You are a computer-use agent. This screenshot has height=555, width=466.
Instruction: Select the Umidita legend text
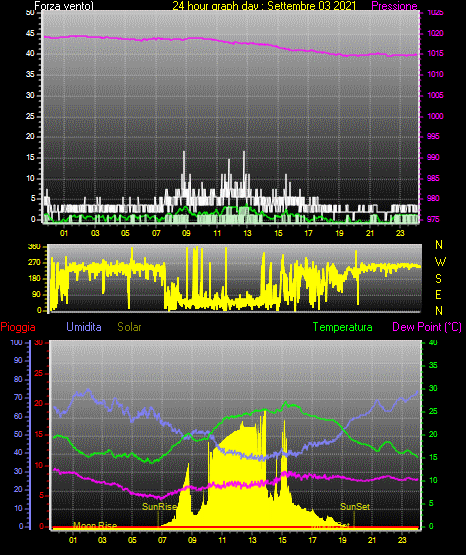coord(84,327)
